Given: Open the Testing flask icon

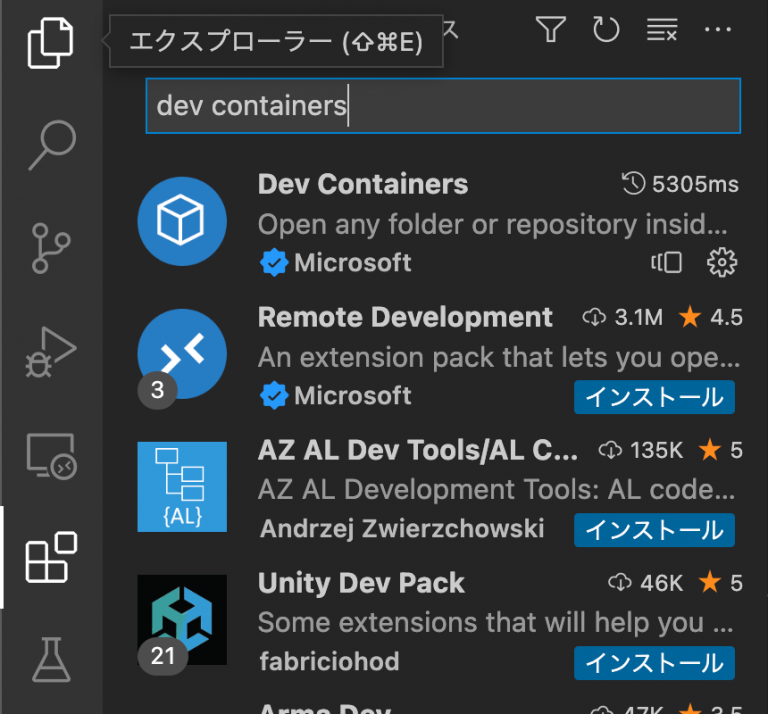Looking at the screenshot, I should 51,660.
